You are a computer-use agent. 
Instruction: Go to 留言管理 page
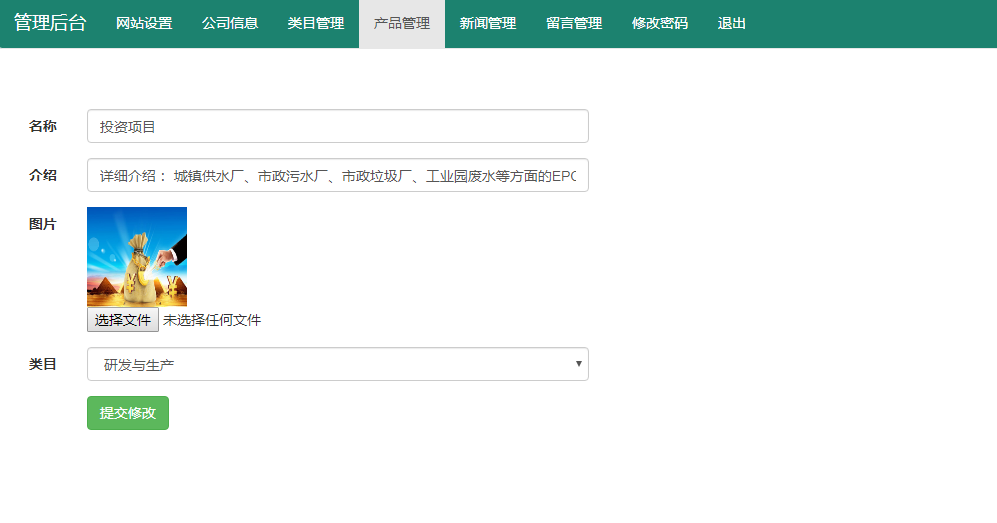[574, 24]
